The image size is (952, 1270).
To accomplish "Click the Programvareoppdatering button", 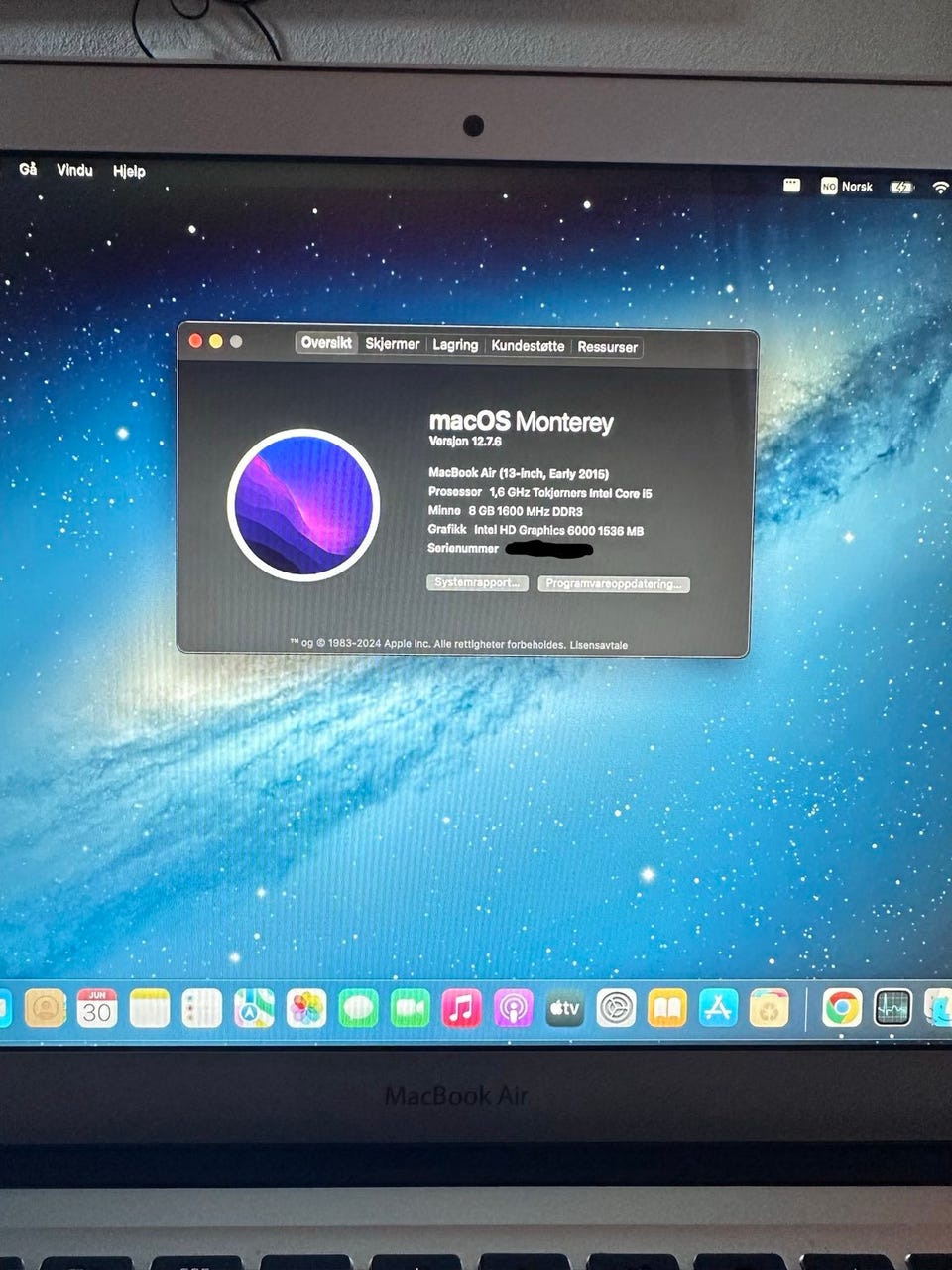I will (x=614, y=584).
